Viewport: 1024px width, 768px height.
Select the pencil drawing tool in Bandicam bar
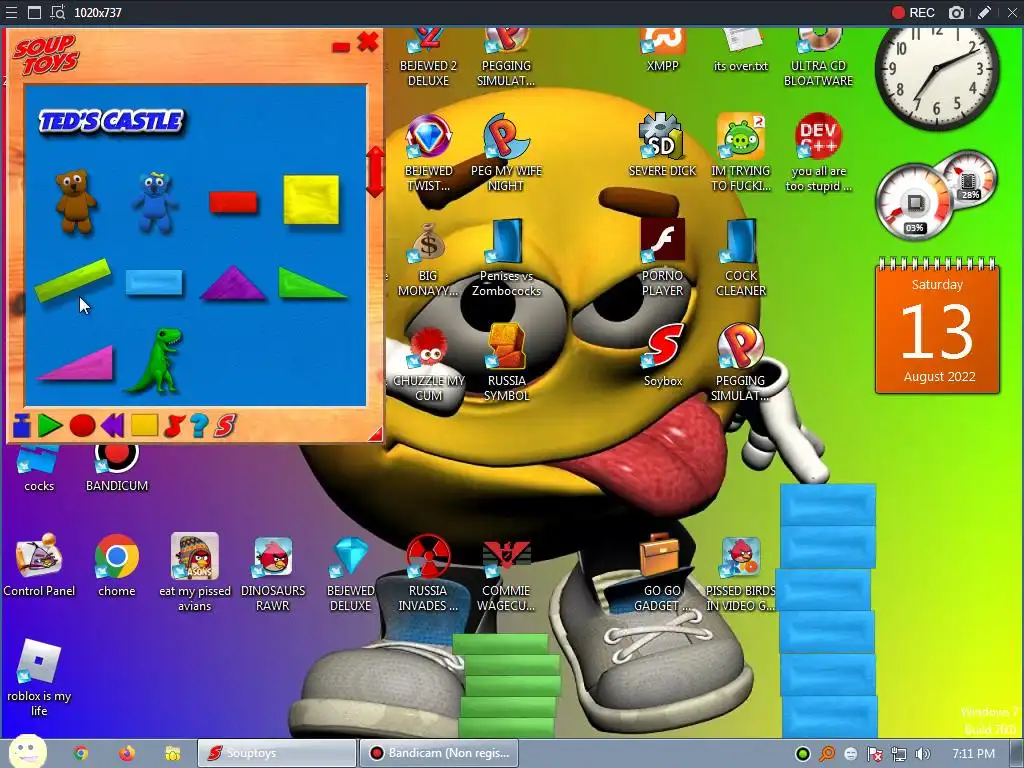(x=984, y=12)
